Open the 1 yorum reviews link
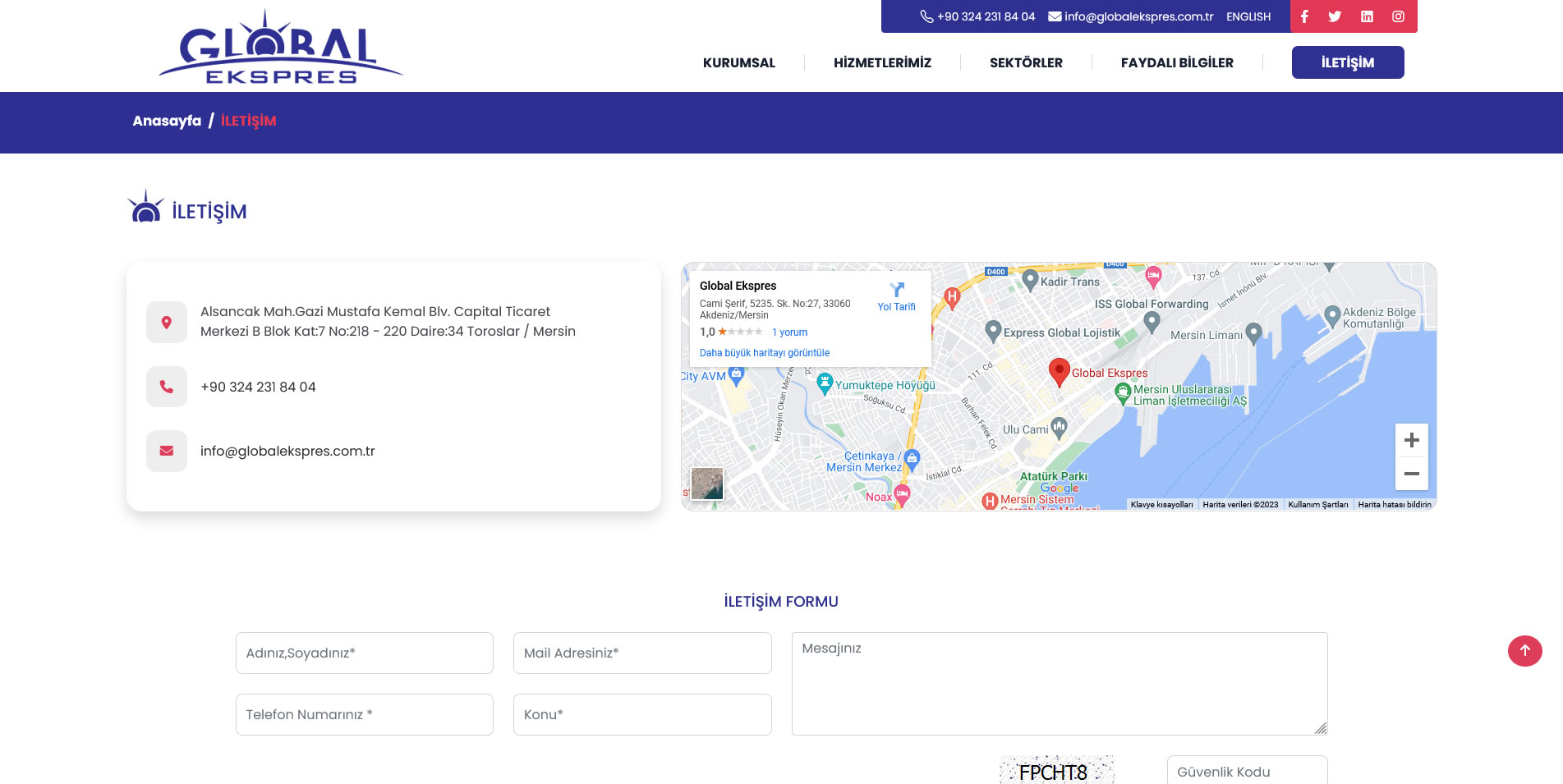The image size is (1563, 784). click(x=789, y=332)
